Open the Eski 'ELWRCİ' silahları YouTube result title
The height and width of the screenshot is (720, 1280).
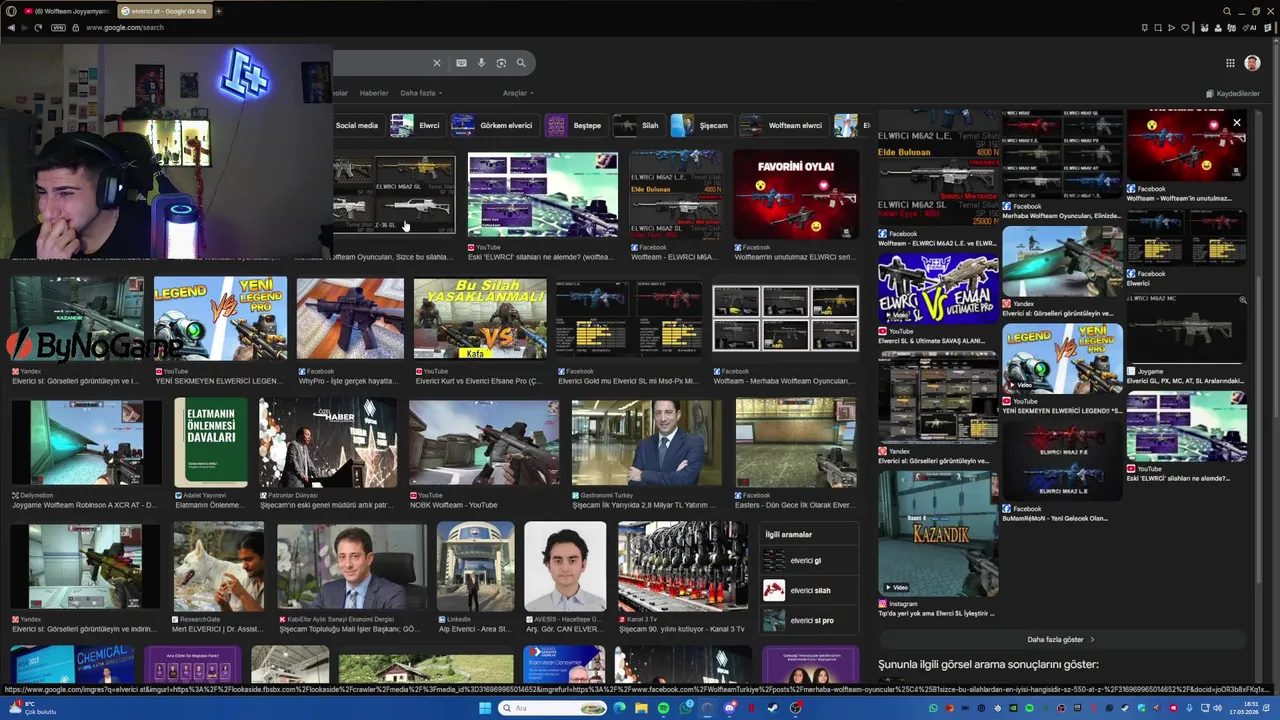541,257
